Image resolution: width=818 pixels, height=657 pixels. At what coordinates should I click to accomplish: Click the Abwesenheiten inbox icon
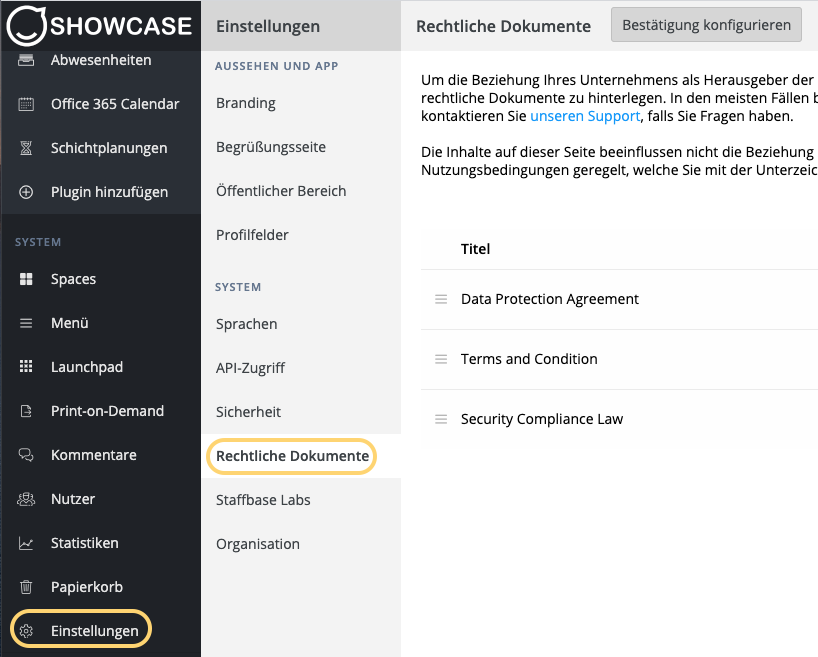tap(26, 60)
